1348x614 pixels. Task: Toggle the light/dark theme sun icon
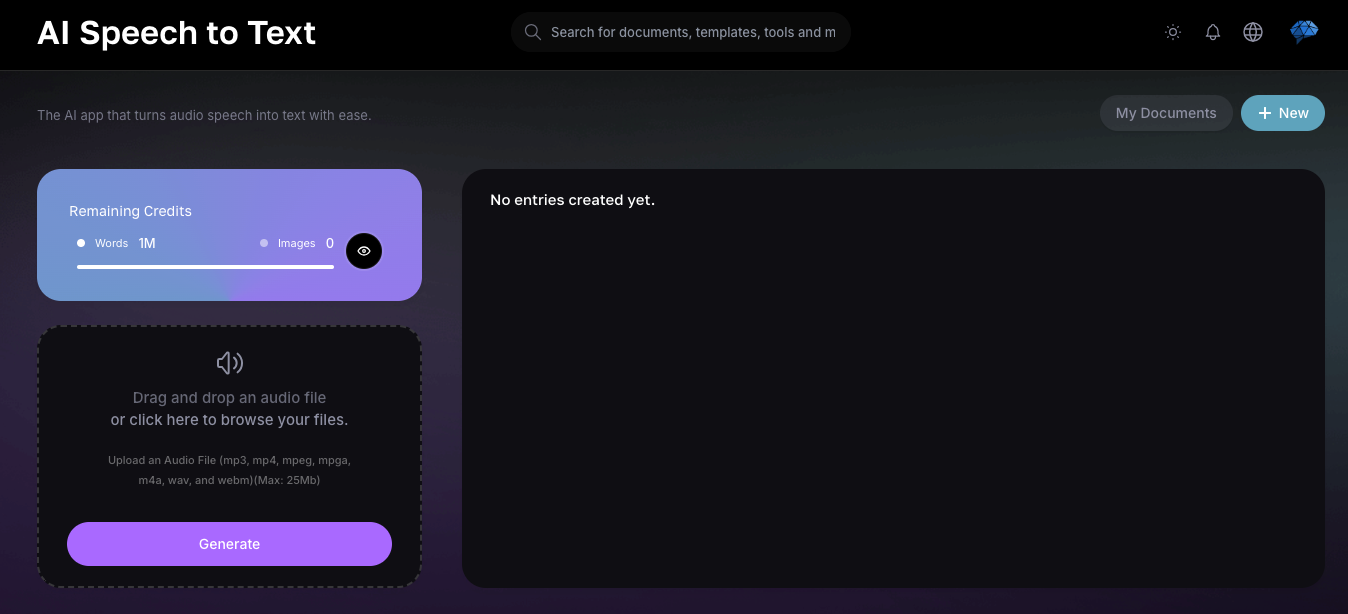[1173, 32]
